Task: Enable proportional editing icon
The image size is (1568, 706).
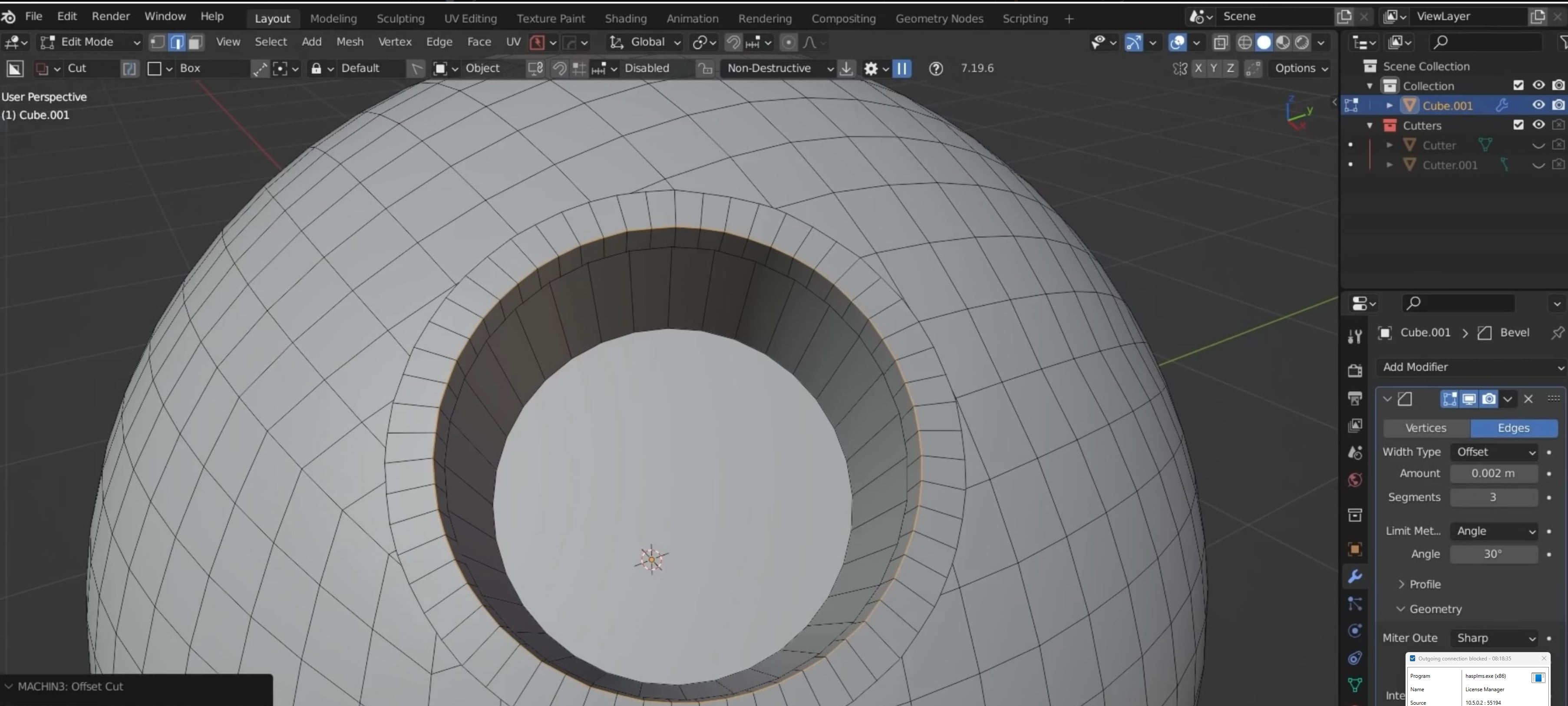Action: [x=788, y=42]
